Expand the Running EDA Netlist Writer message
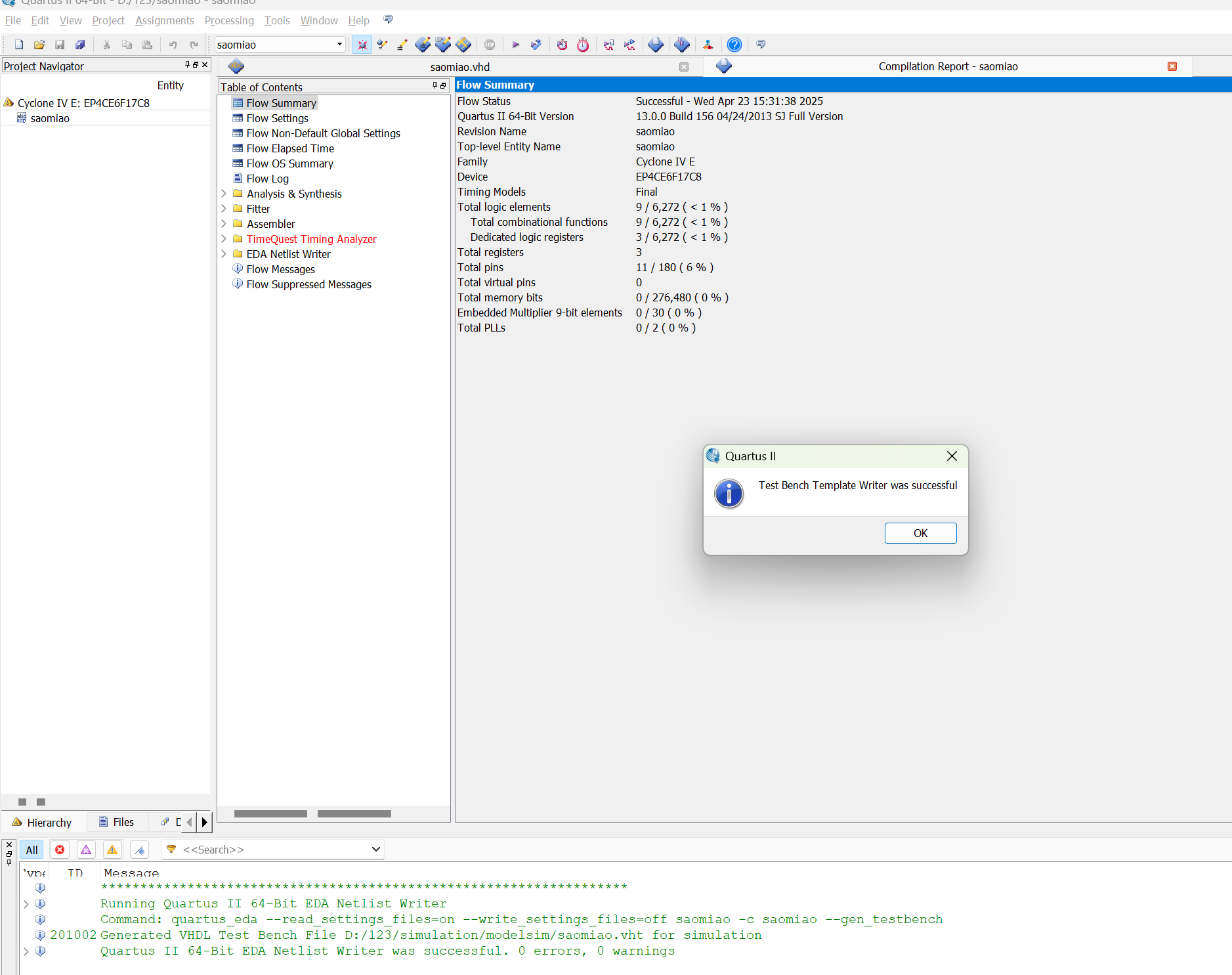Viewport: 1232px width, 975px height. click(26, 904)
